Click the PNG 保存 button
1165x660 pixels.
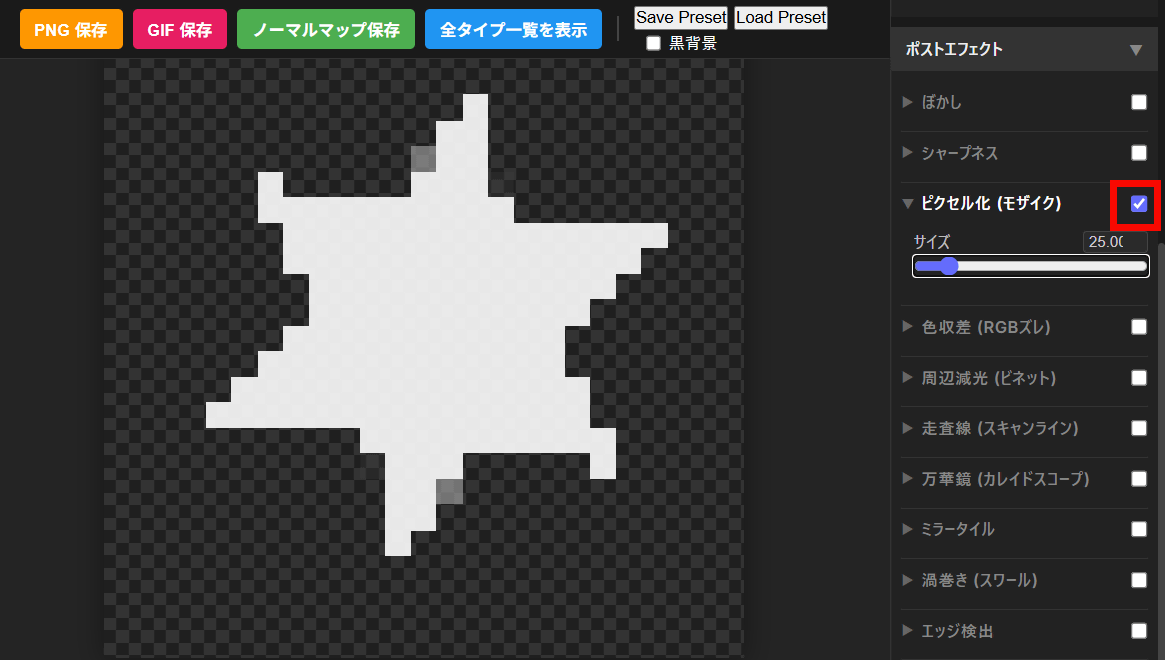coord(71,30)
